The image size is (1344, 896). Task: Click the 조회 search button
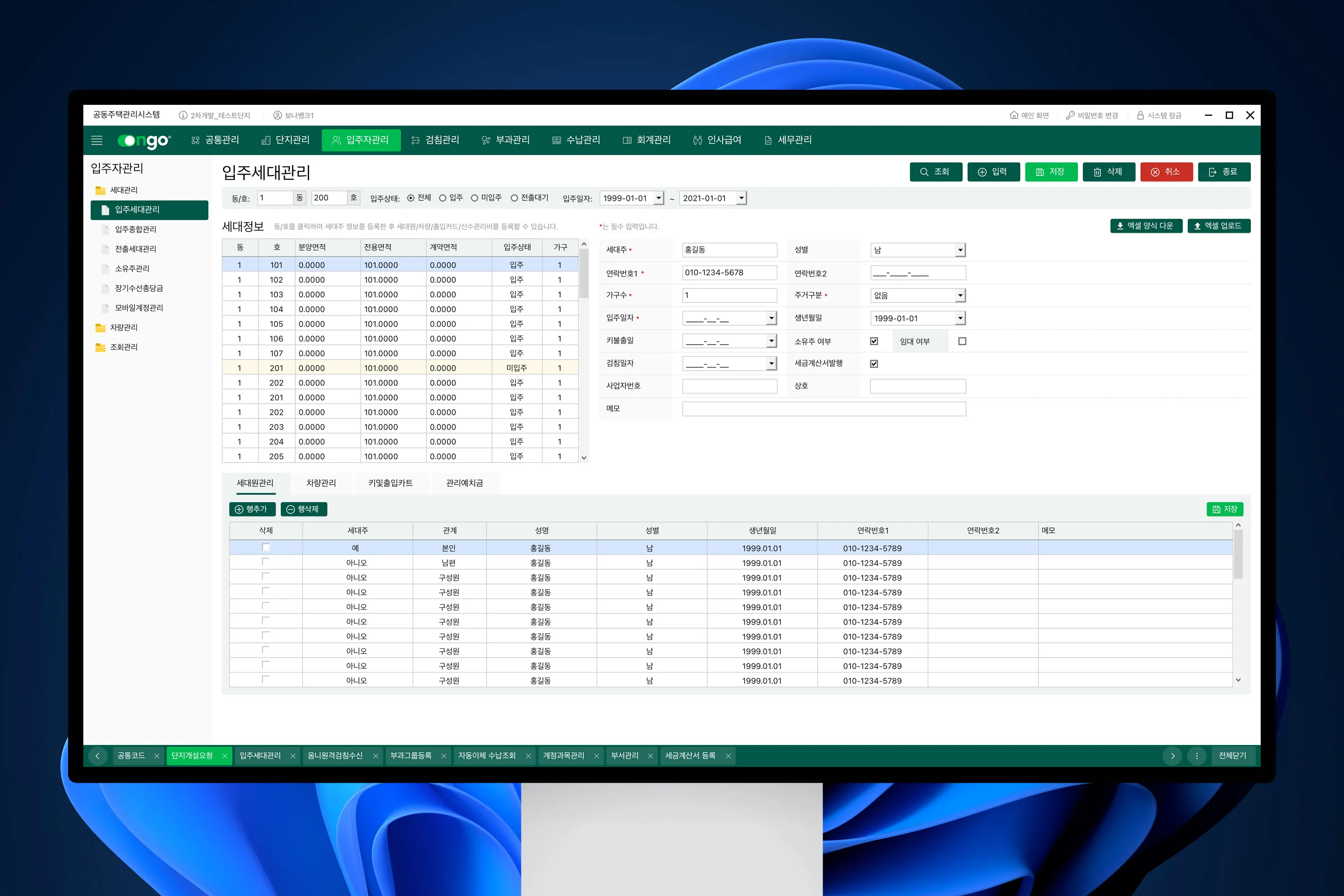click(935, 172)
